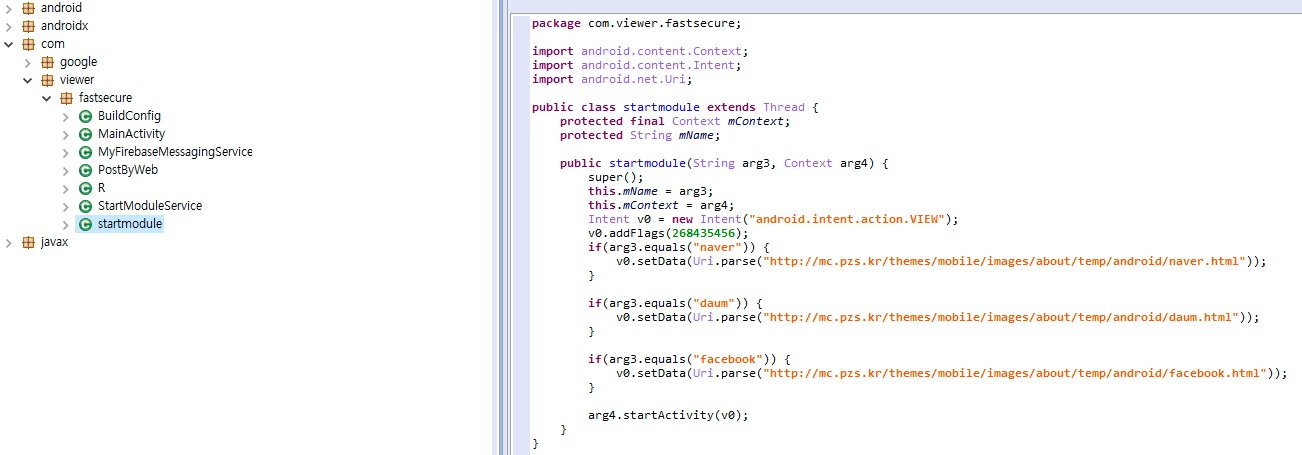Collapse the fastsecure package node

click(x=47, y=98)
